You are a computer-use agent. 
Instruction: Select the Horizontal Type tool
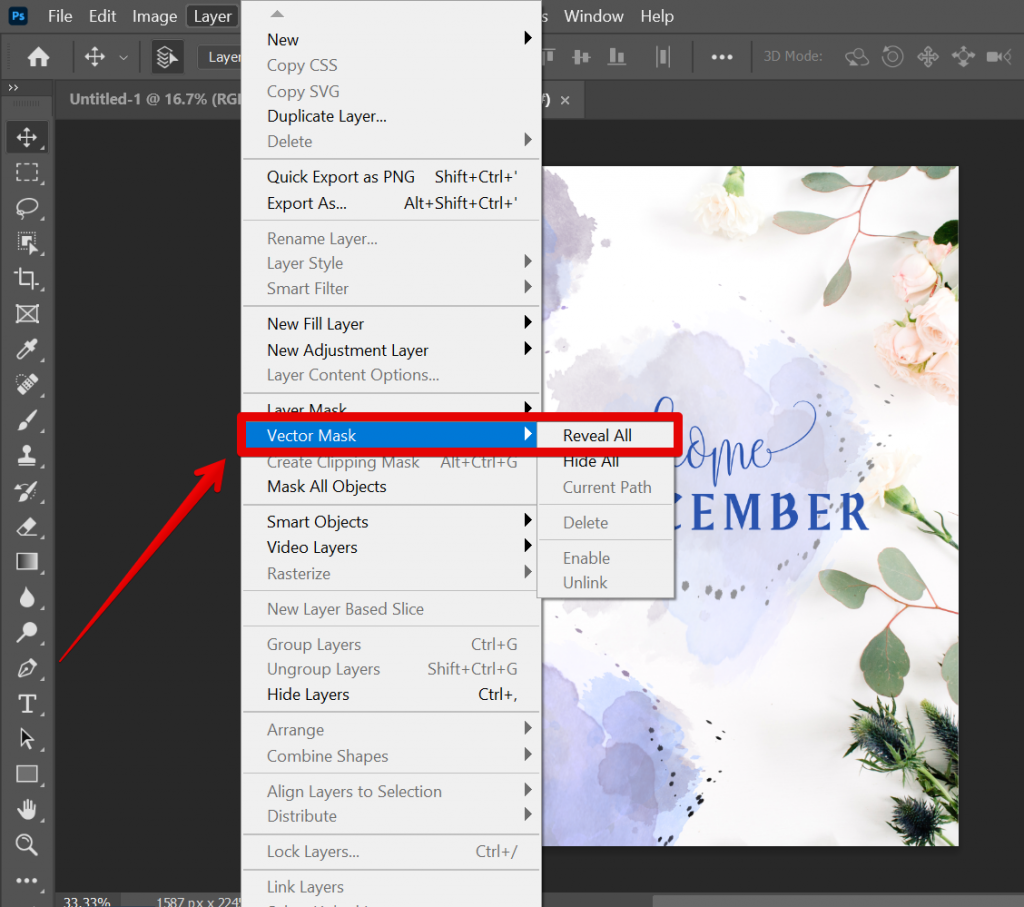[x=27, y=704]
